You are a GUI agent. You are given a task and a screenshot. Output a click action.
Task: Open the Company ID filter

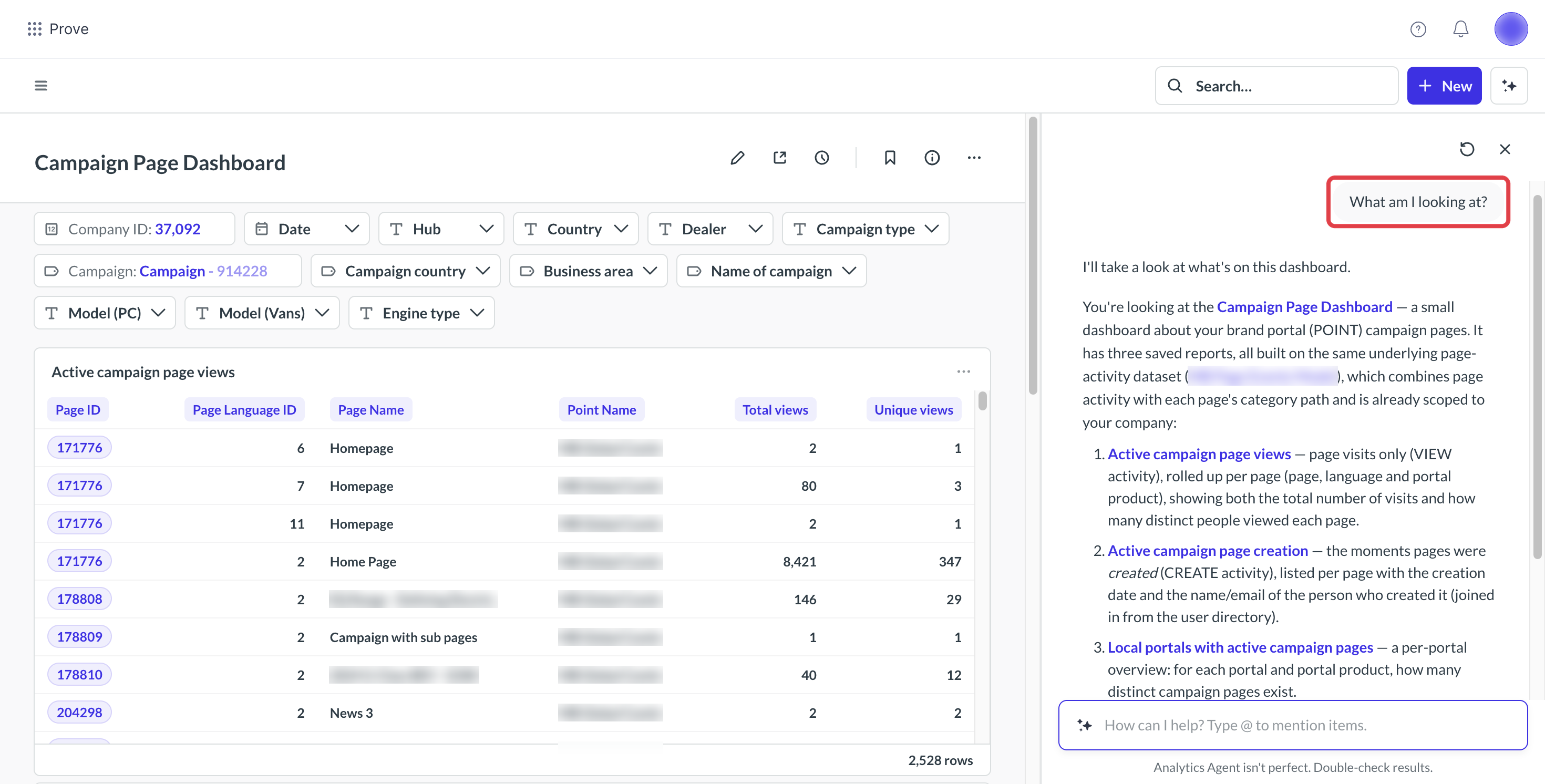(135, 229)
